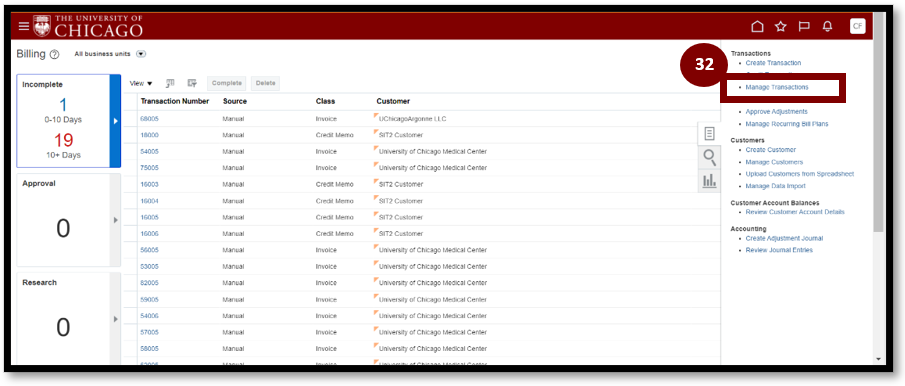The width and height of the screenshot is (905, 386).
Task: Open transaction number 54005
Action: coord(149,152)
